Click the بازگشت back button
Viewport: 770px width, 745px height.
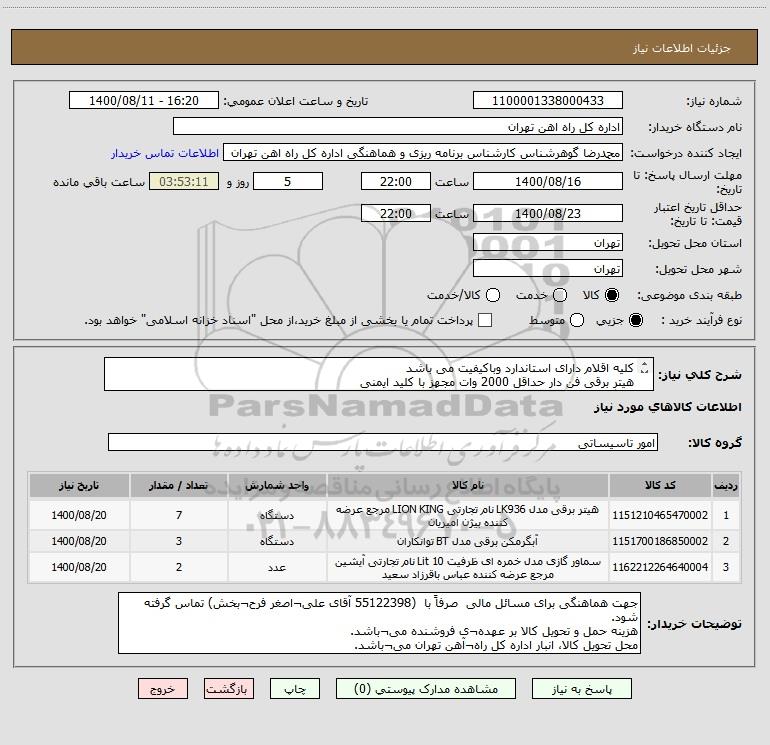[x=229, y=689]
